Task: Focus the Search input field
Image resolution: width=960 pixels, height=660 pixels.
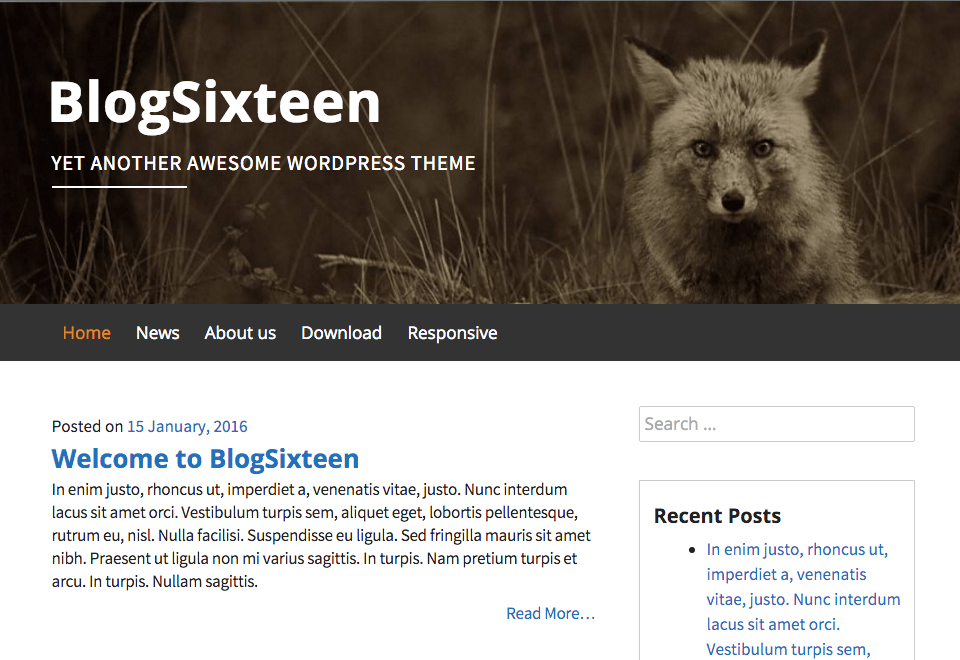Action: (776, 424)
